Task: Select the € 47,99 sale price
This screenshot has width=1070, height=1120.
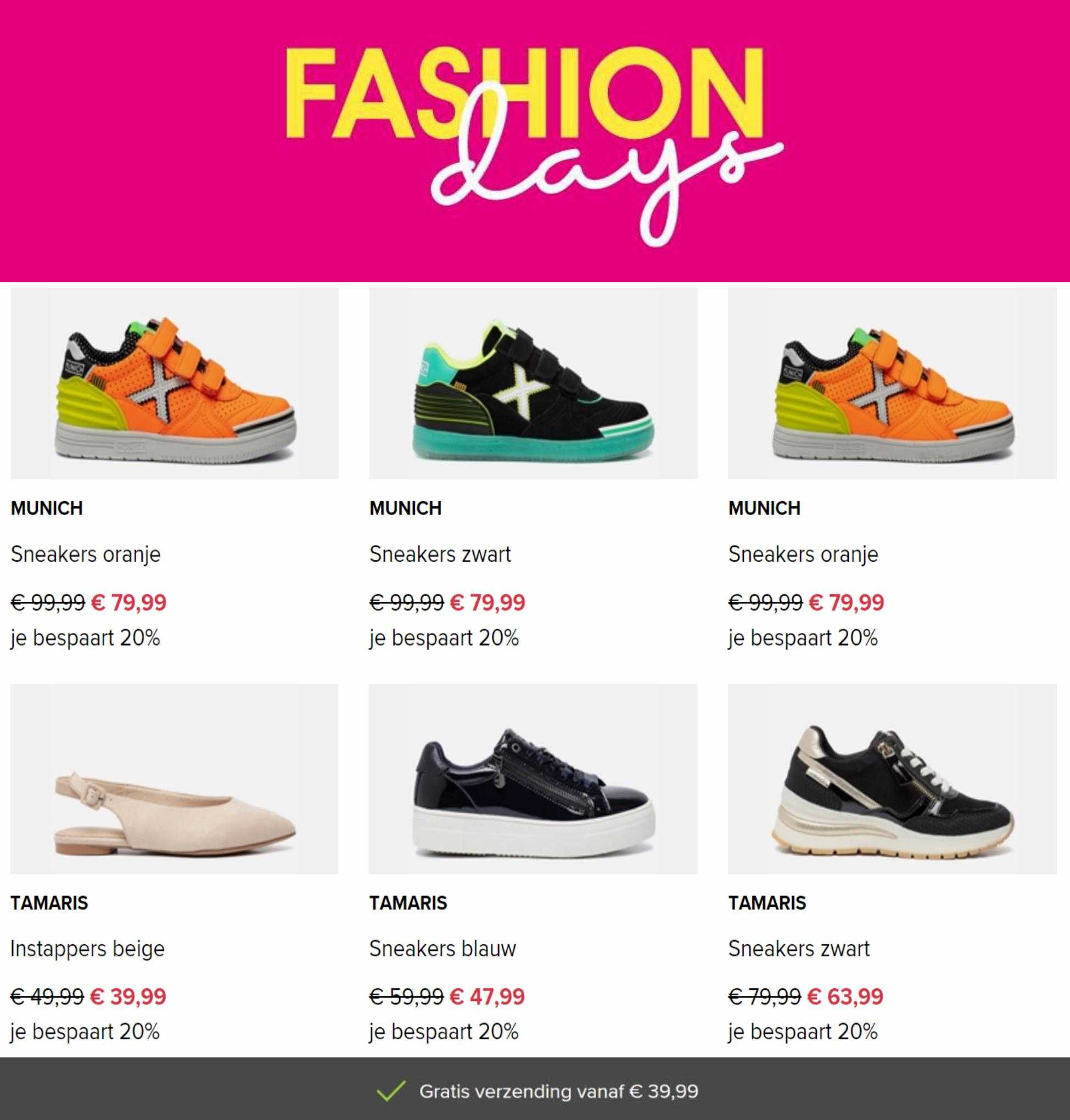Action: [x=488, y=997]
